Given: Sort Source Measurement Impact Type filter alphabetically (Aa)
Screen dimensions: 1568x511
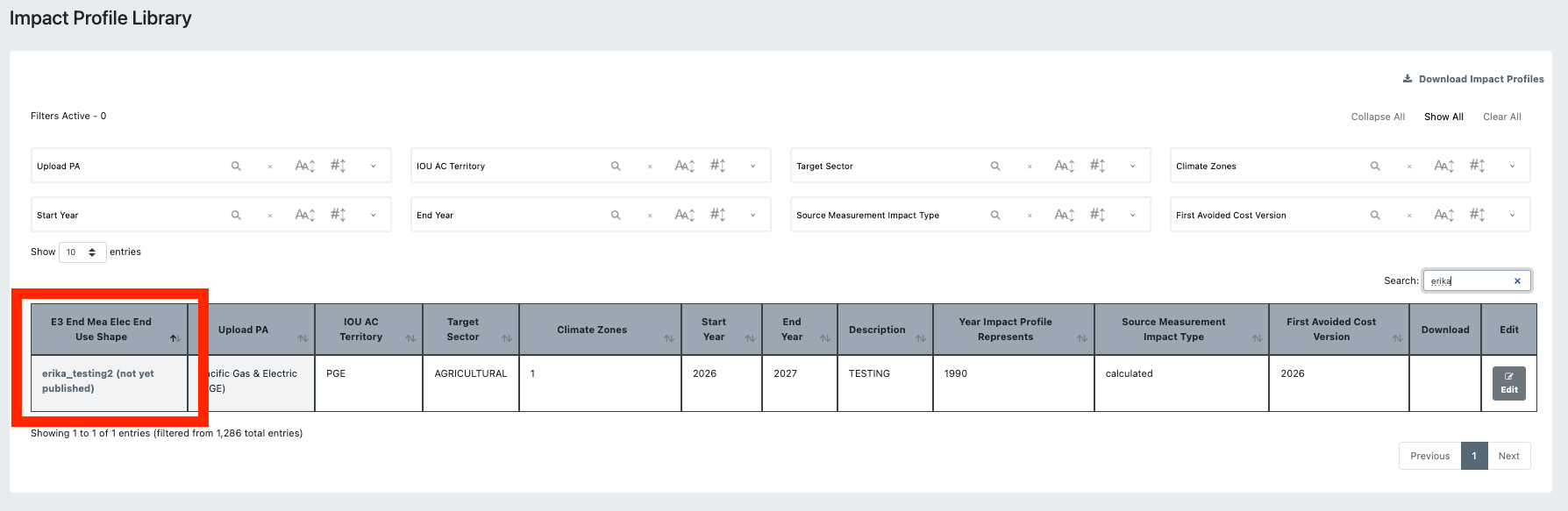Looking at the screenshot, I should click(1065, 215).
